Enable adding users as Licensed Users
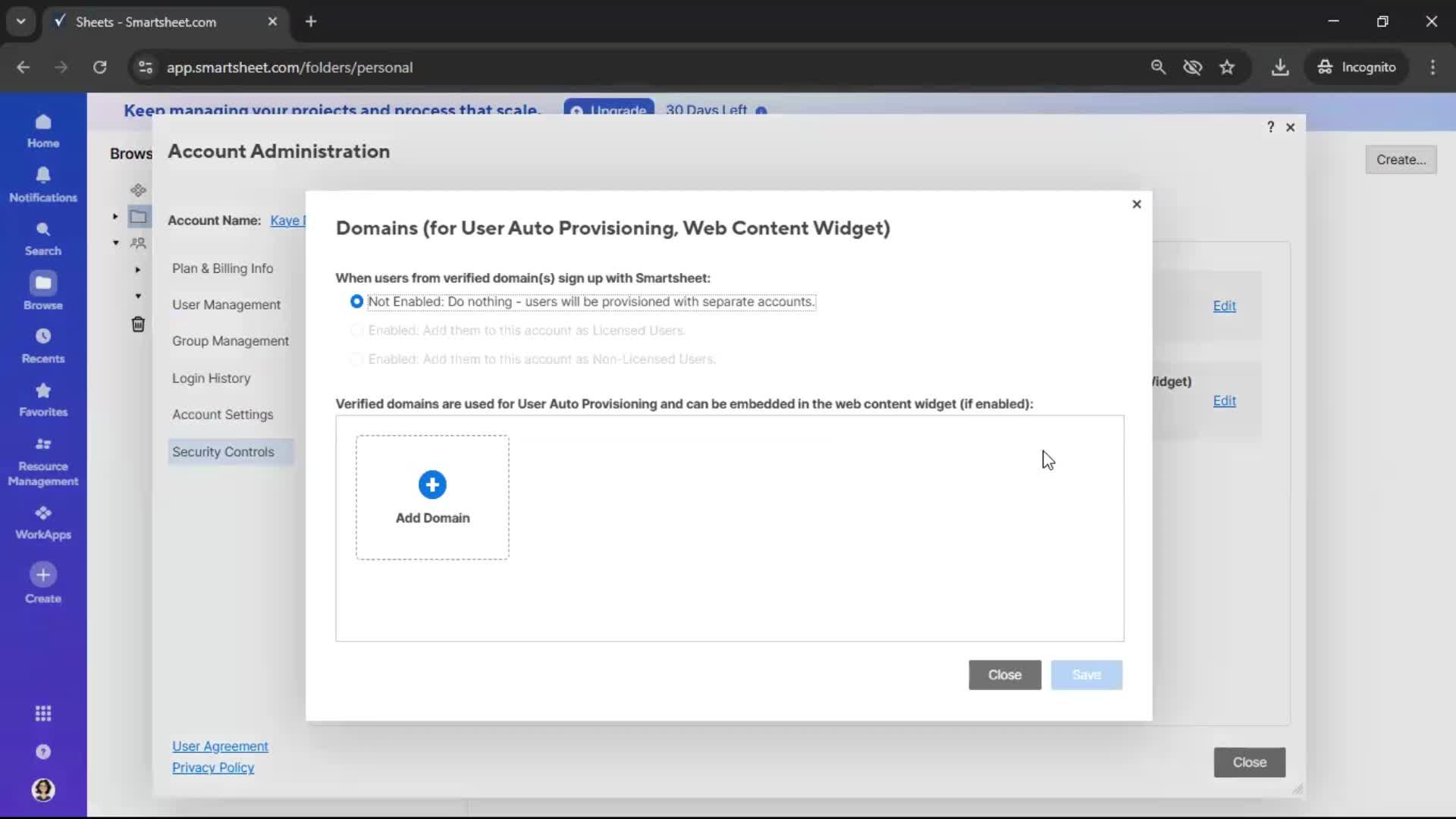Screen dimensions: 1456x819 coord(356,331)
